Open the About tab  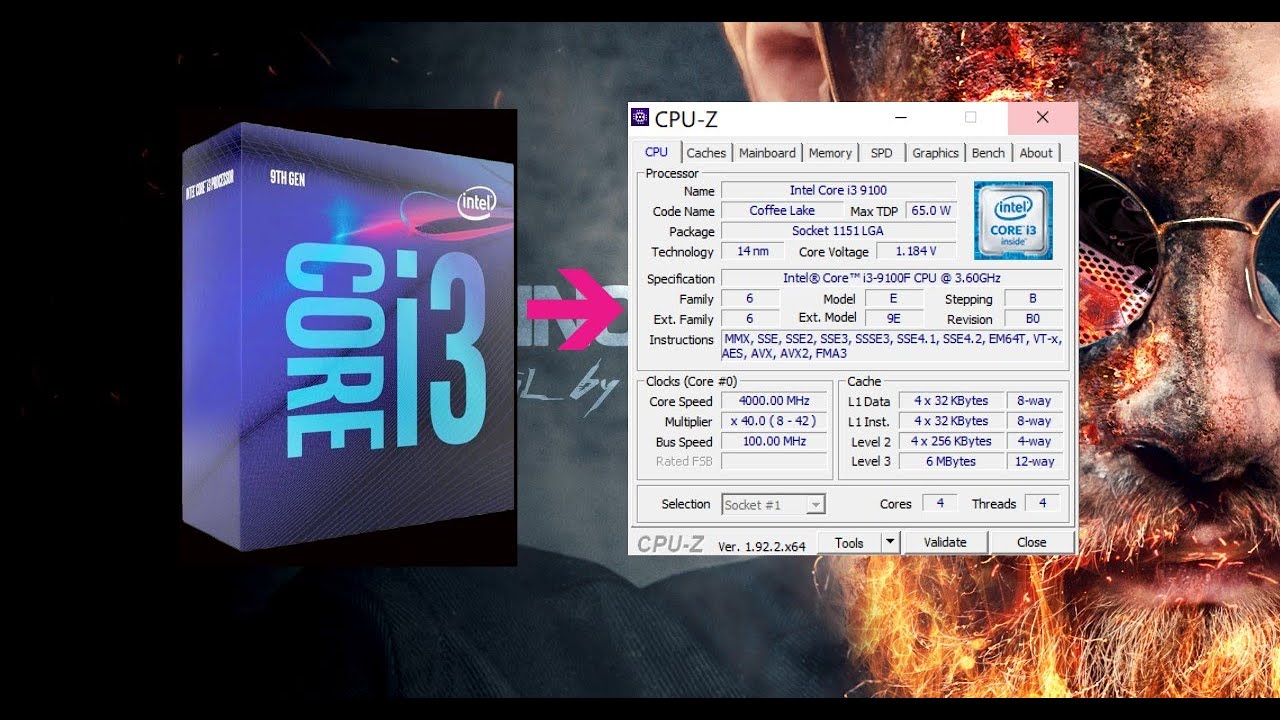1036,153
